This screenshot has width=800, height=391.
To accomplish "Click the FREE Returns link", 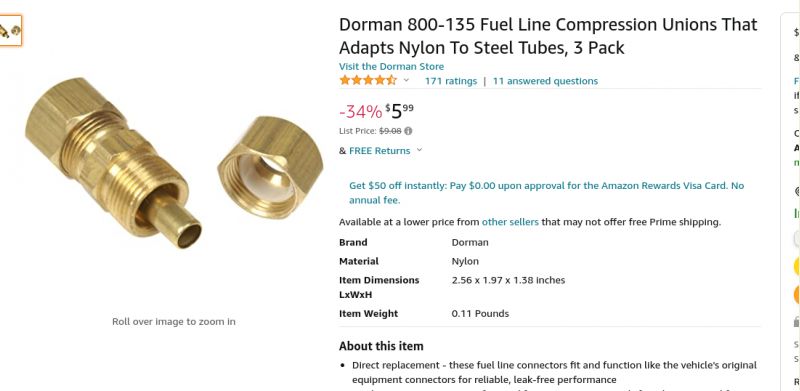I will (380, 151).
